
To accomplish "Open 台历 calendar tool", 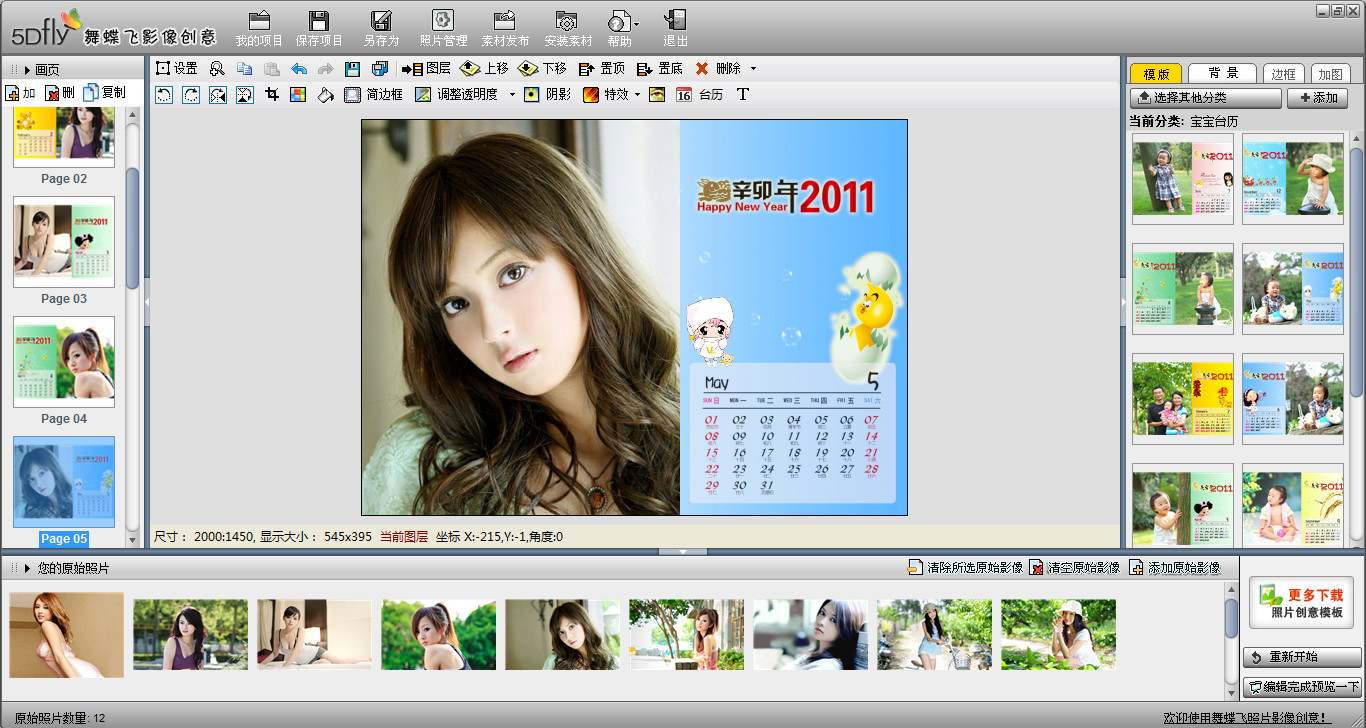I will point(699,95).
